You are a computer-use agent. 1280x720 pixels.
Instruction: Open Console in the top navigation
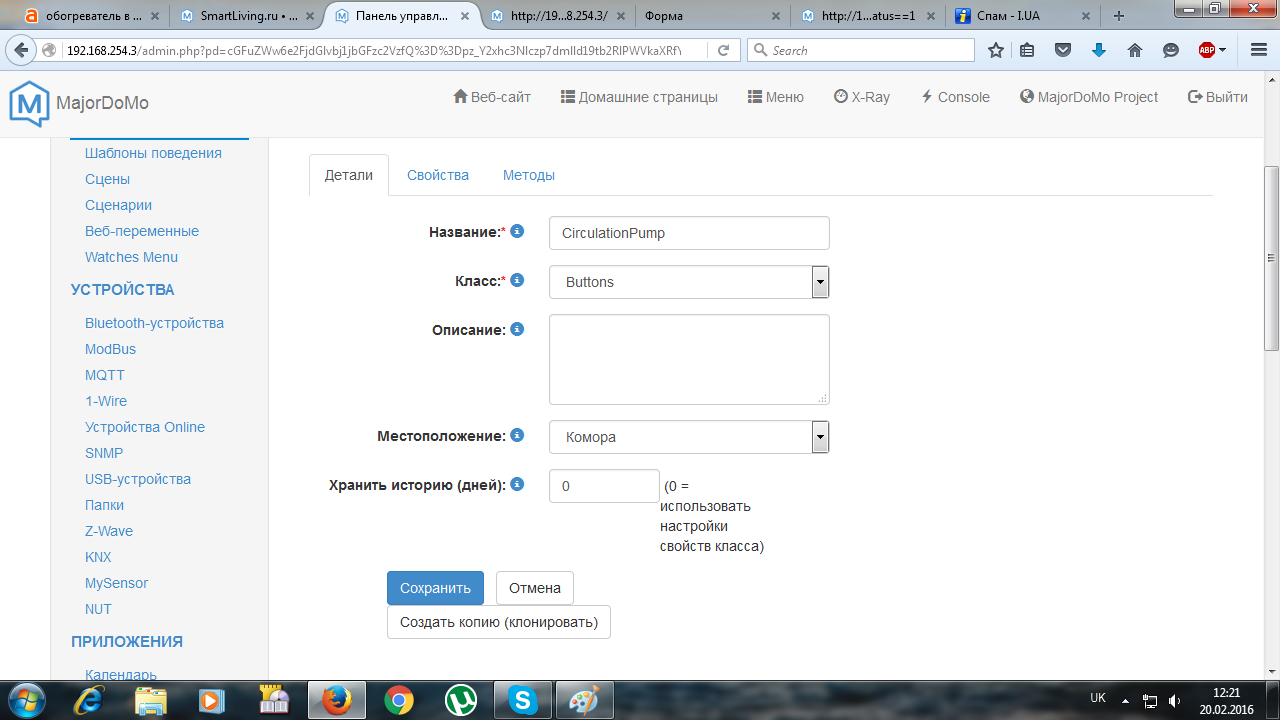point(954,97)
